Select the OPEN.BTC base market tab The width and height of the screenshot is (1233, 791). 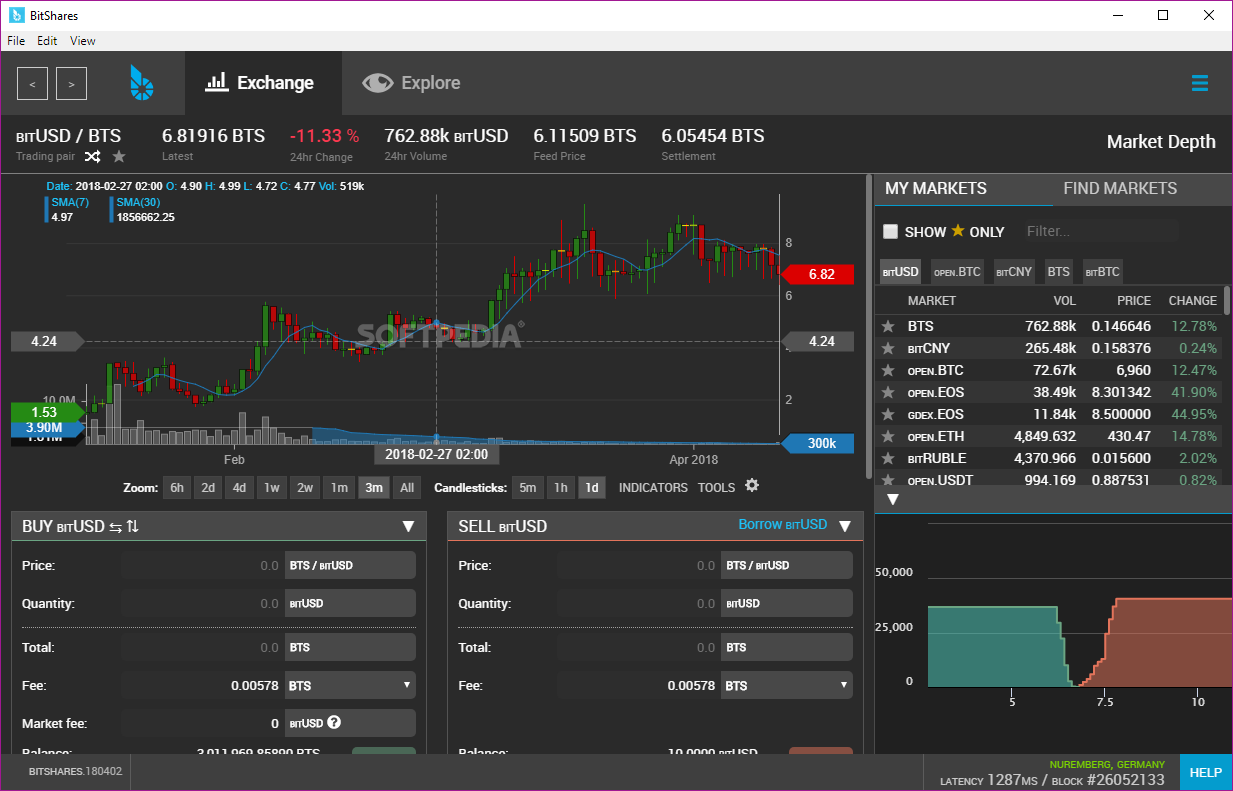point(957,271)
